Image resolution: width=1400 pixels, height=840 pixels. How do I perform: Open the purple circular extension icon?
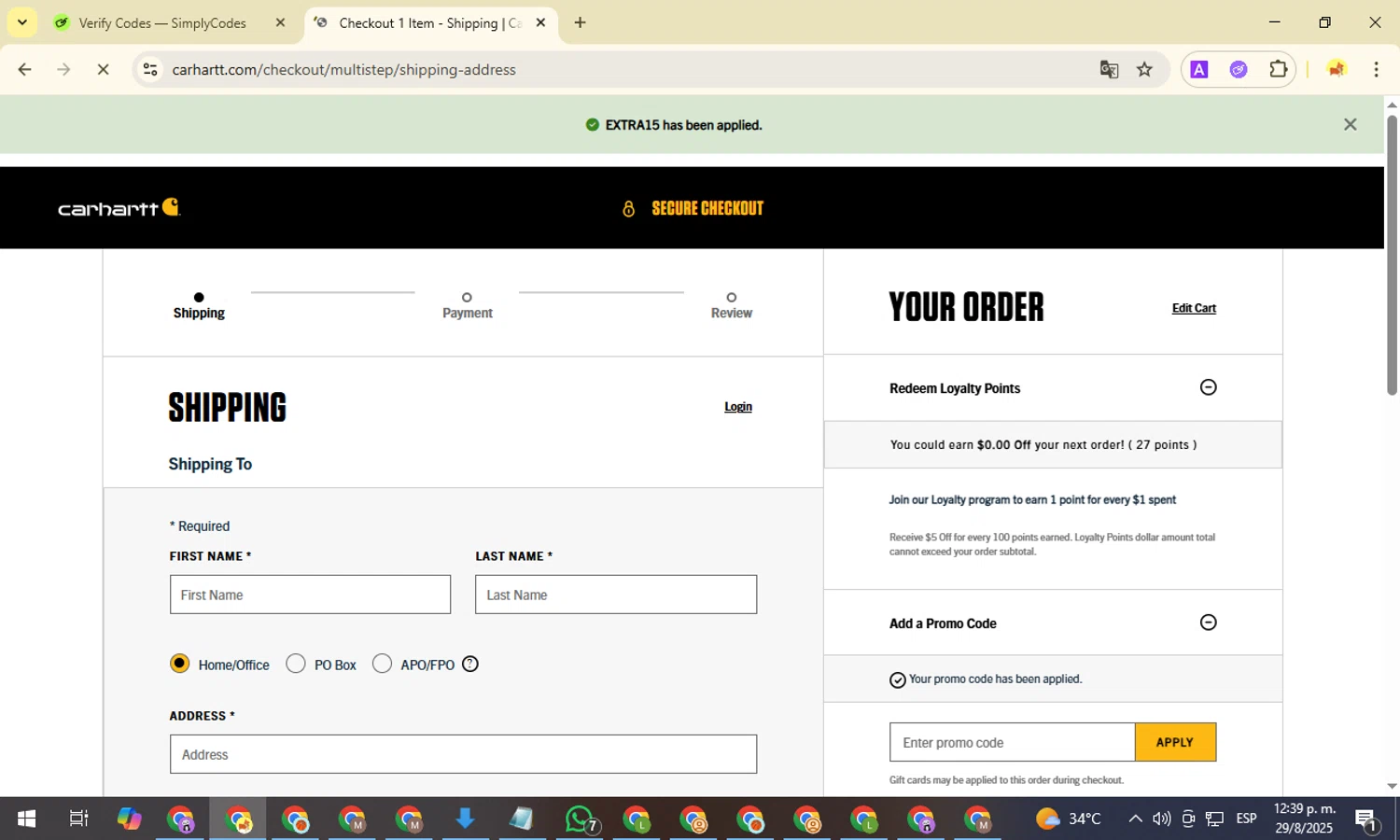coord(1239,69)
